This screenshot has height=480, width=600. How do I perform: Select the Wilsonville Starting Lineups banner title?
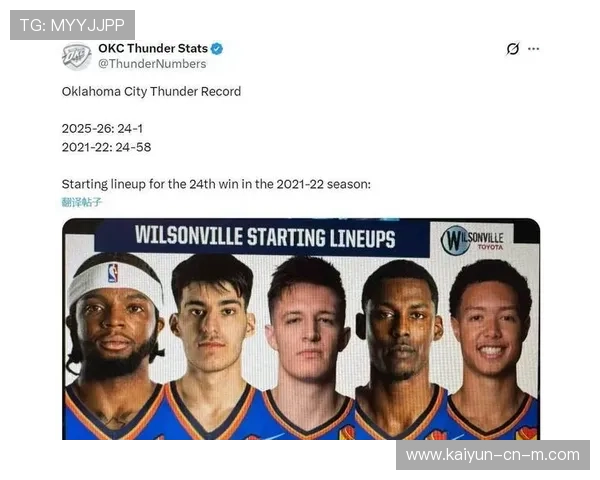[x=265, y=236]
